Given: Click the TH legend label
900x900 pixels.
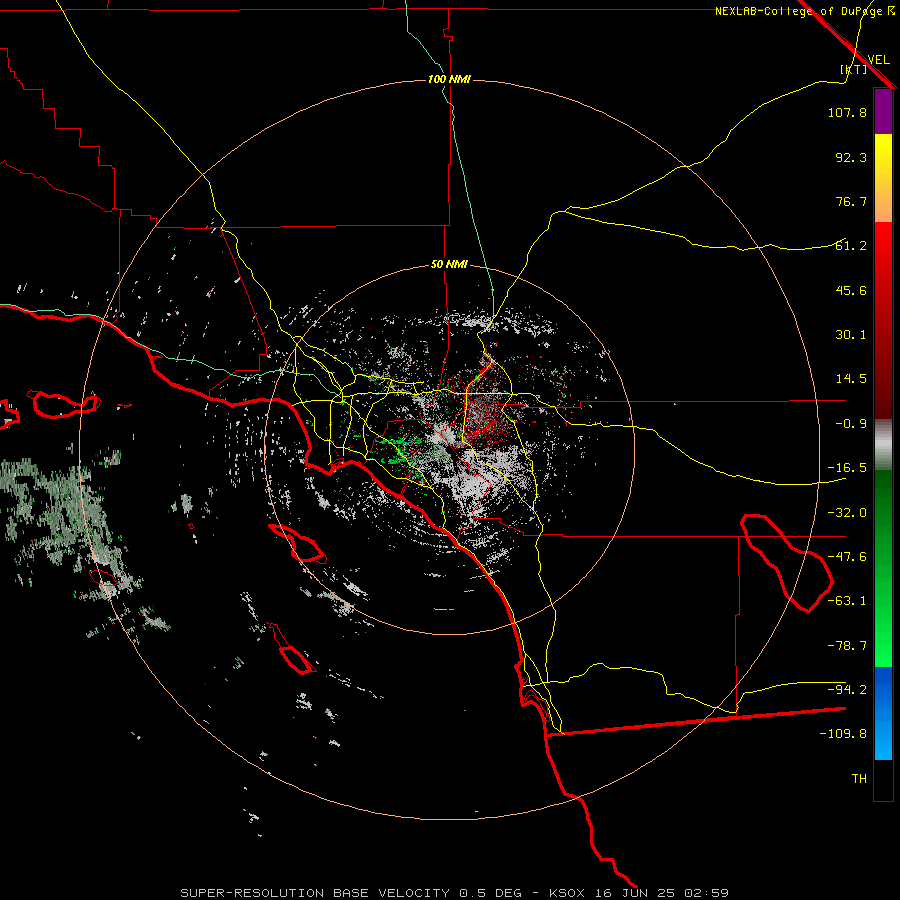Looking at the screenshot, I should point(859,779).
